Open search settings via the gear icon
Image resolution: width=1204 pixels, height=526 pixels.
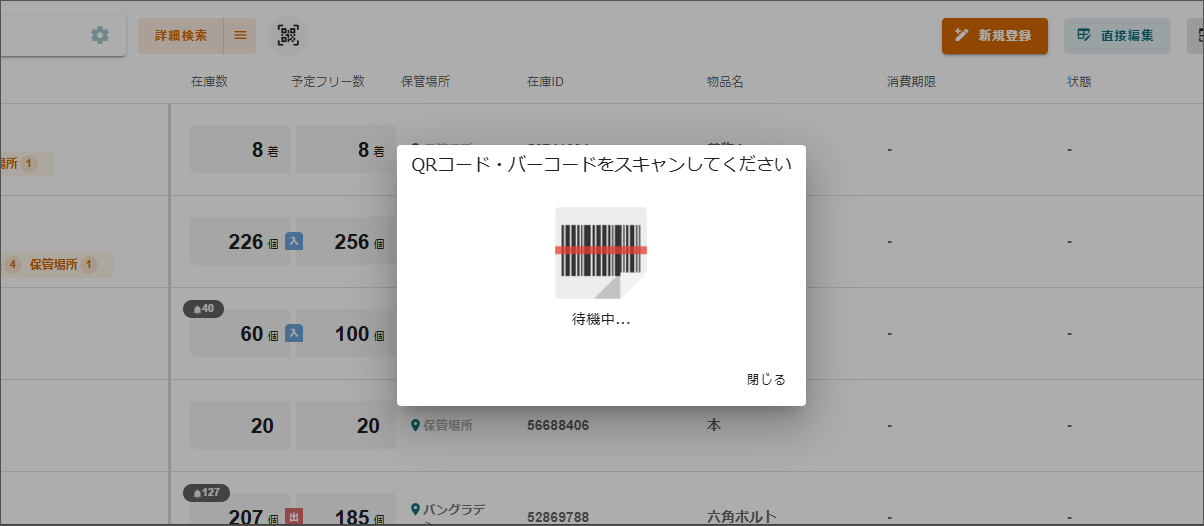coord(100,35)
